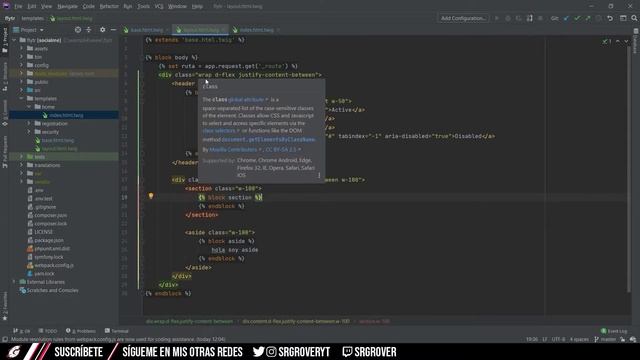This screenshot has height=360, width=640.
Task: Open the Event Log panel
Action: pyautogui.click(x=614, y=331)
